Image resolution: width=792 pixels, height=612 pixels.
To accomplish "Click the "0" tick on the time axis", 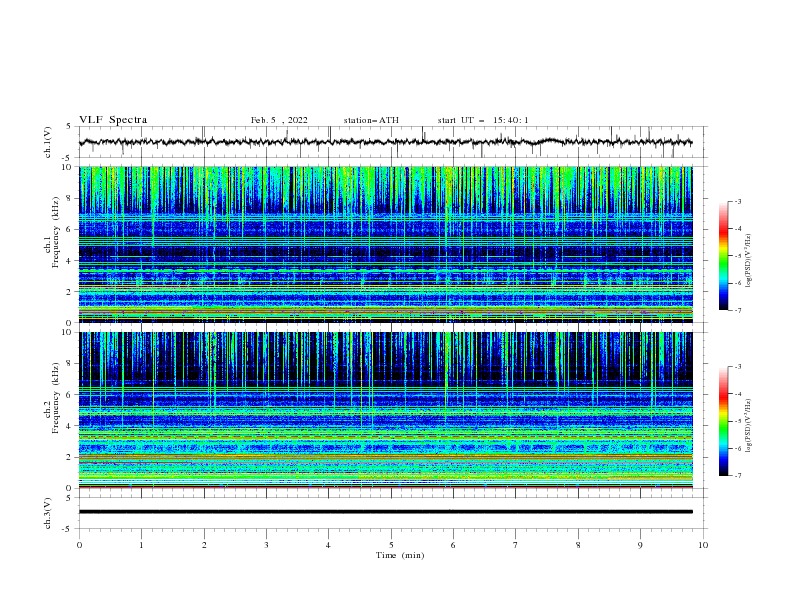I will tap(79, 545).
